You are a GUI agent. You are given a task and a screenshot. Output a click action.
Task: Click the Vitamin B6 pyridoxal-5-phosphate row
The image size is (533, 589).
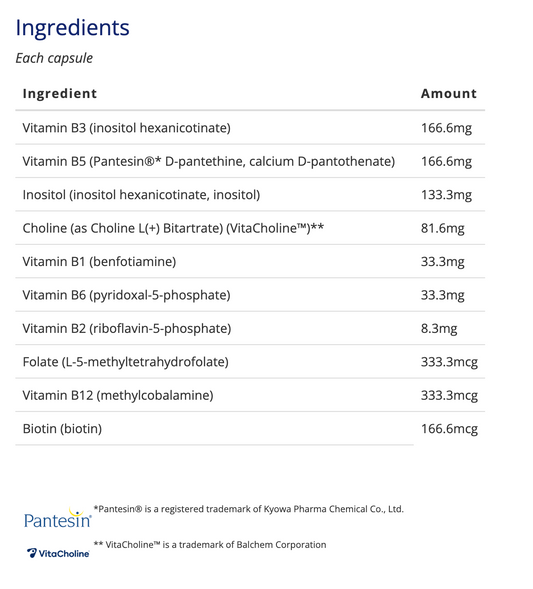pos(250,295)
